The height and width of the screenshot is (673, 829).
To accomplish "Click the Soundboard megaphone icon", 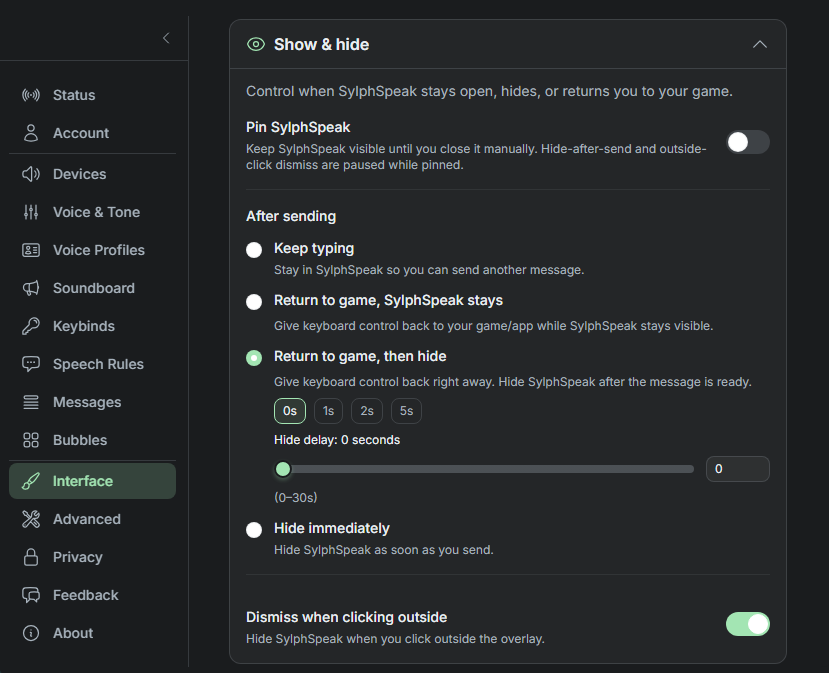I will pyautogui.click(x=31, y=288).
